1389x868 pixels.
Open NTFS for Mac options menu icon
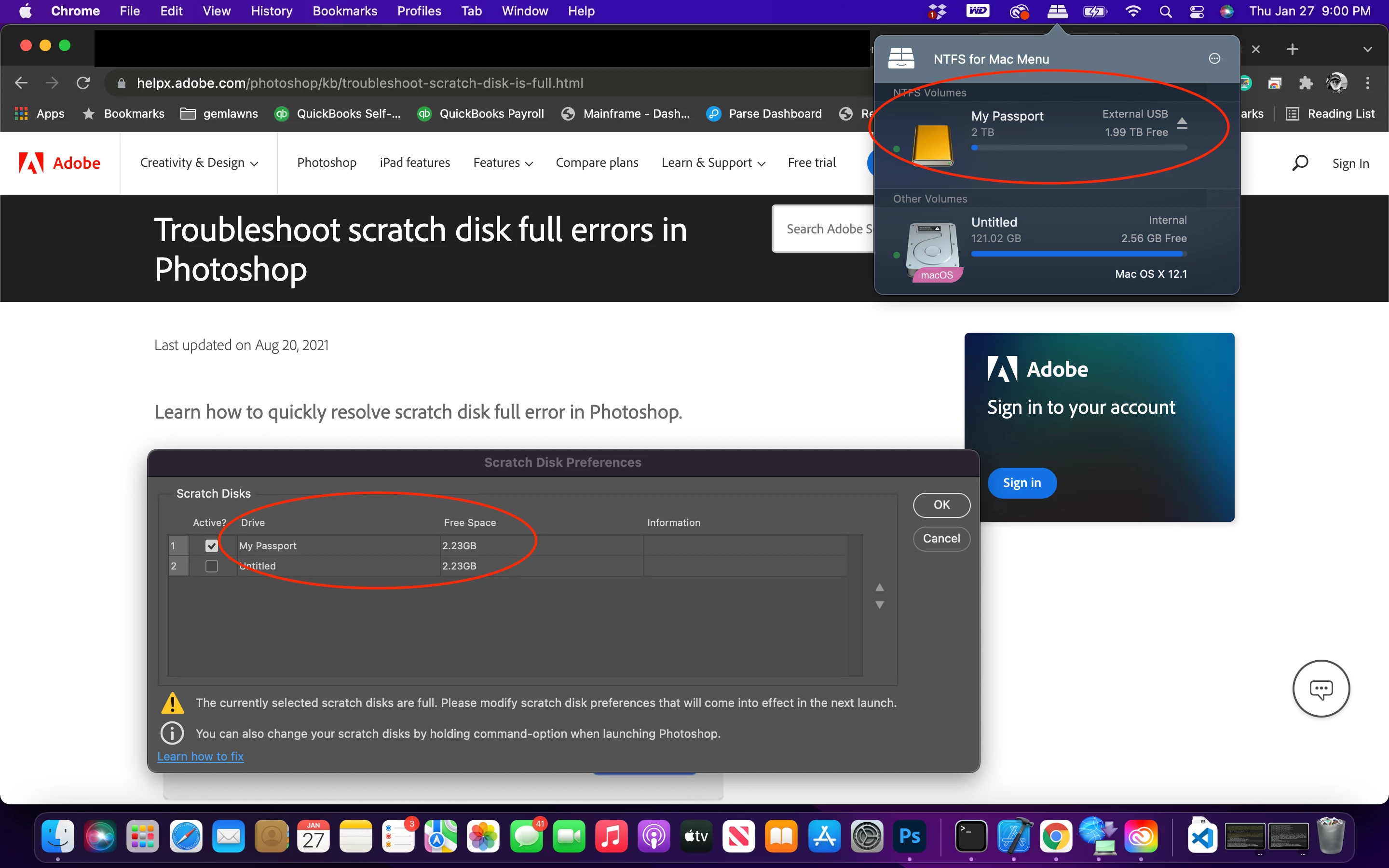click(1214, 58)
